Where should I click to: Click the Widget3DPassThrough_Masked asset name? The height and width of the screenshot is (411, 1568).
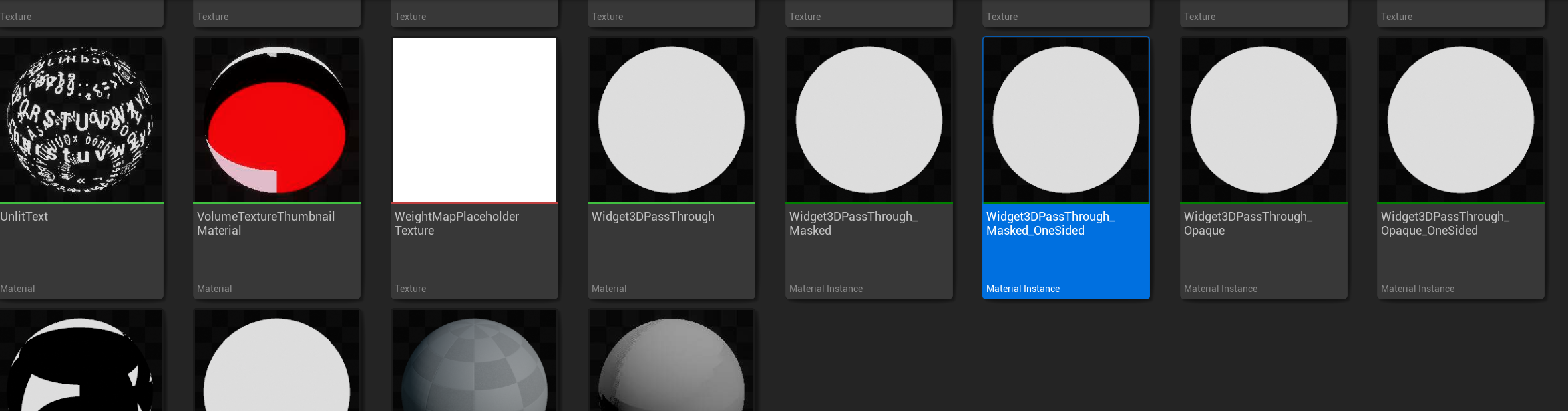(853, 223)
